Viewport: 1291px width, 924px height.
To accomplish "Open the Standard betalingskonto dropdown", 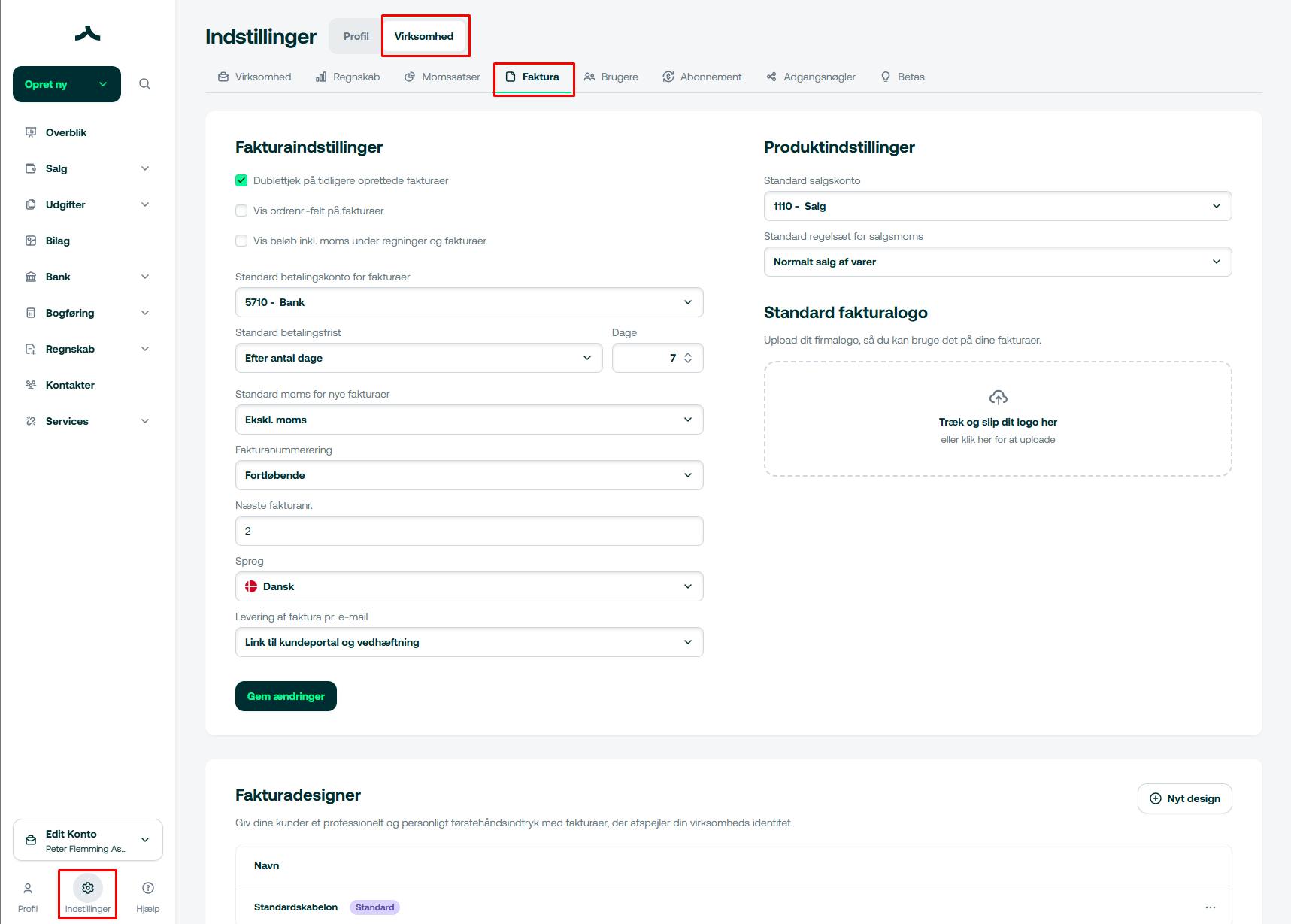I will tap(468, 302).
